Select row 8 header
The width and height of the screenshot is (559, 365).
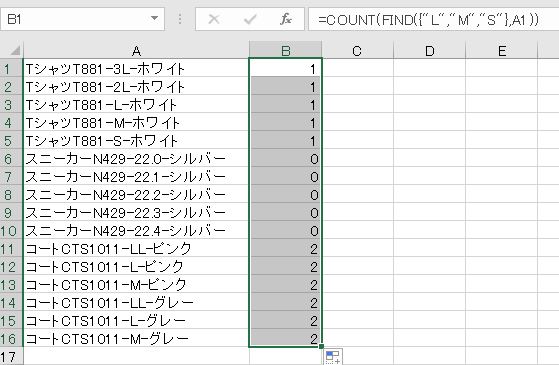click(x=11, y=194)
